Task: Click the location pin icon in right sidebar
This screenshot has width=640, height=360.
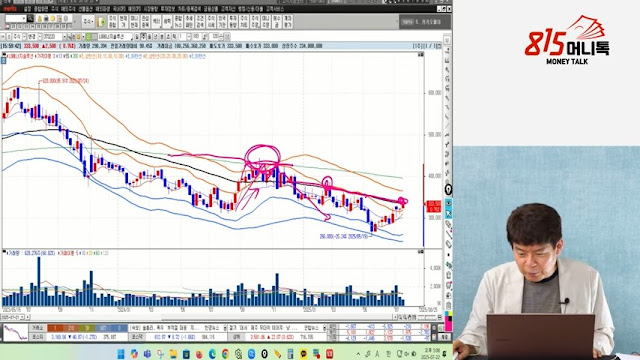Action: [x=448, y=189]
